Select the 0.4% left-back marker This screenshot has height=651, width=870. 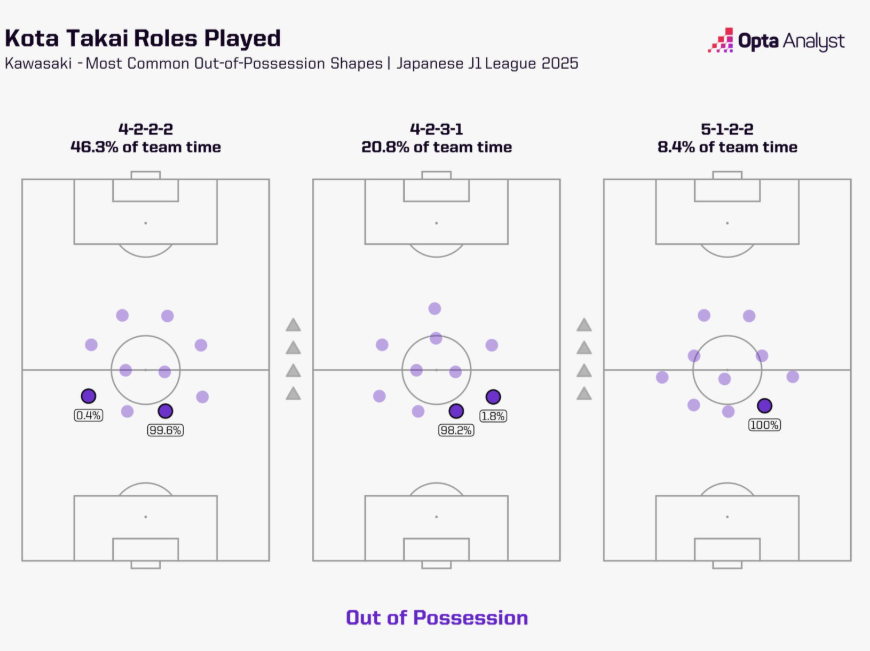tap(88, 396)
